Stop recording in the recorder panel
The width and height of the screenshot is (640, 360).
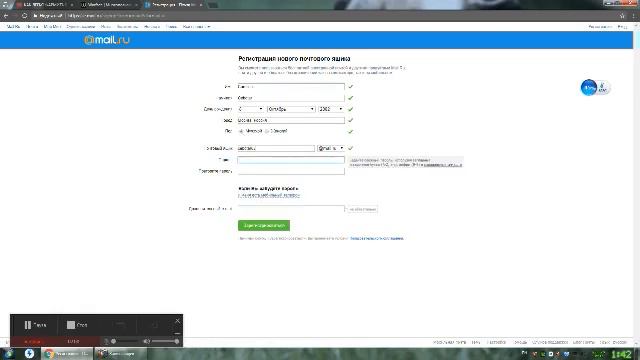coord(77,325)
